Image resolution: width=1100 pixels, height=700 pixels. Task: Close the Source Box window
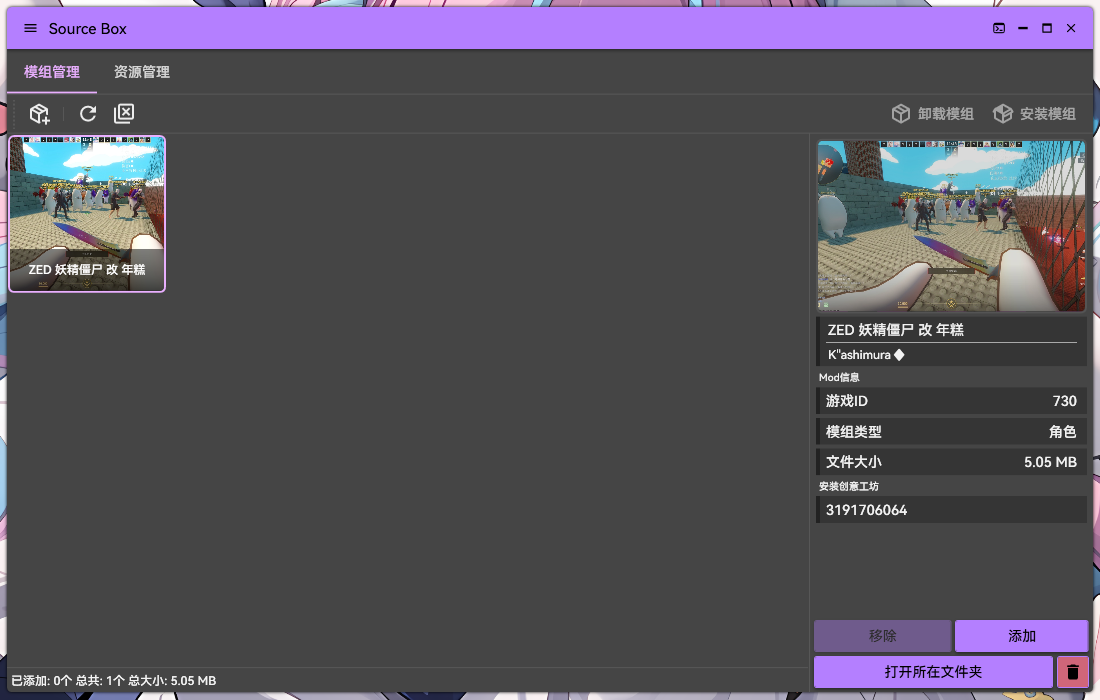1071,29
